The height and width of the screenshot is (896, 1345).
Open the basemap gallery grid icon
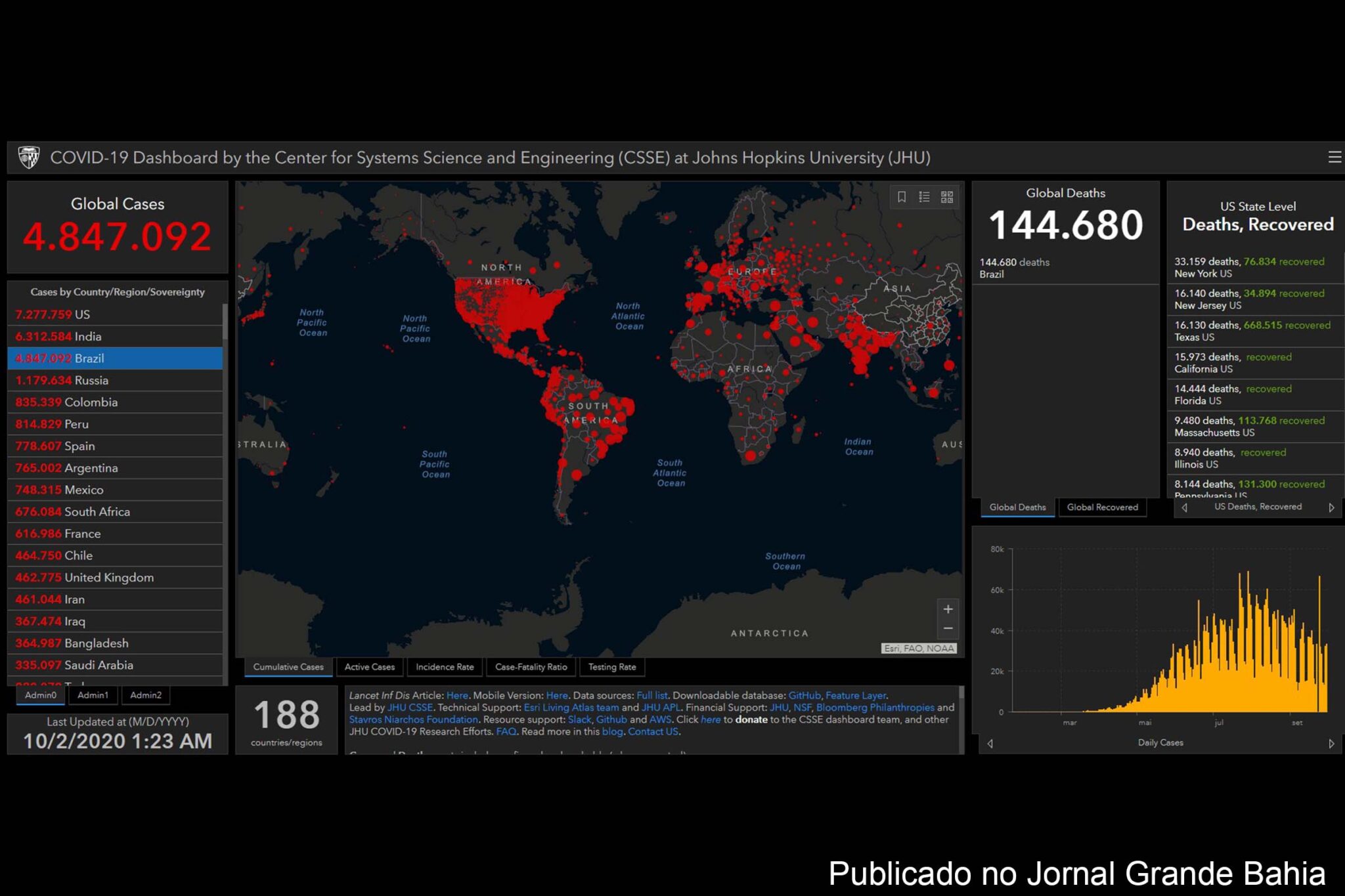pyautogui.click(x=947, y=197)
